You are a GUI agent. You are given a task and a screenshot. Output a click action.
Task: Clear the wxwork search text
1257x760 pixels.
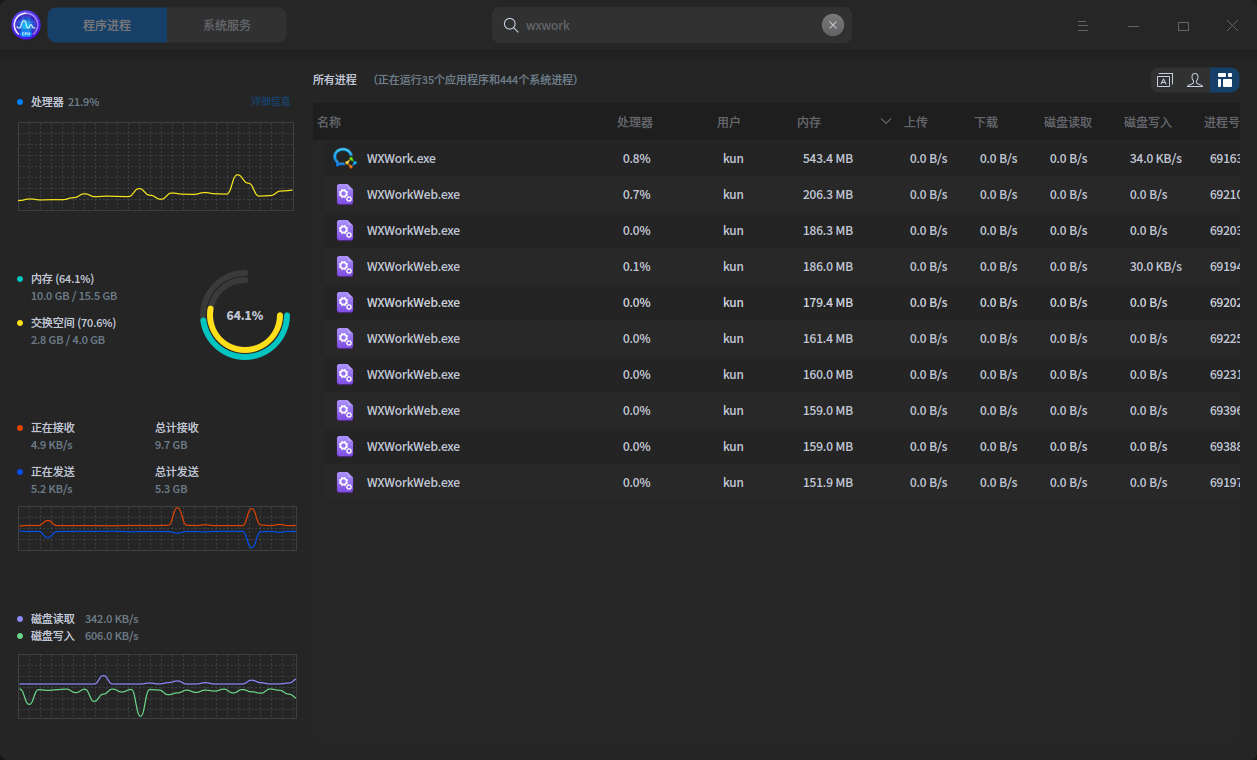click(x=832, y=25)
